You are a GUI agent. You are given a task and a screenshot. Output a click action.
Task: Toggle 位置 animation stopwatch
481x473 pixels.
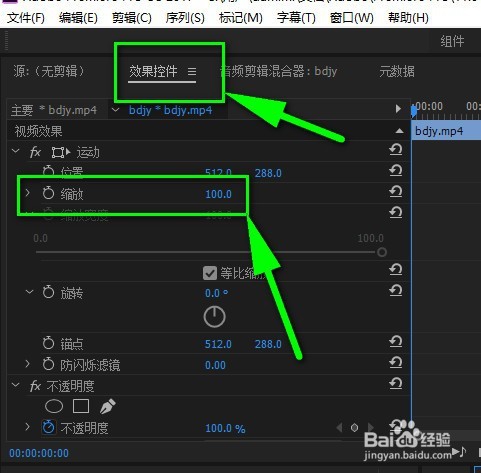(x=48, y=171)
